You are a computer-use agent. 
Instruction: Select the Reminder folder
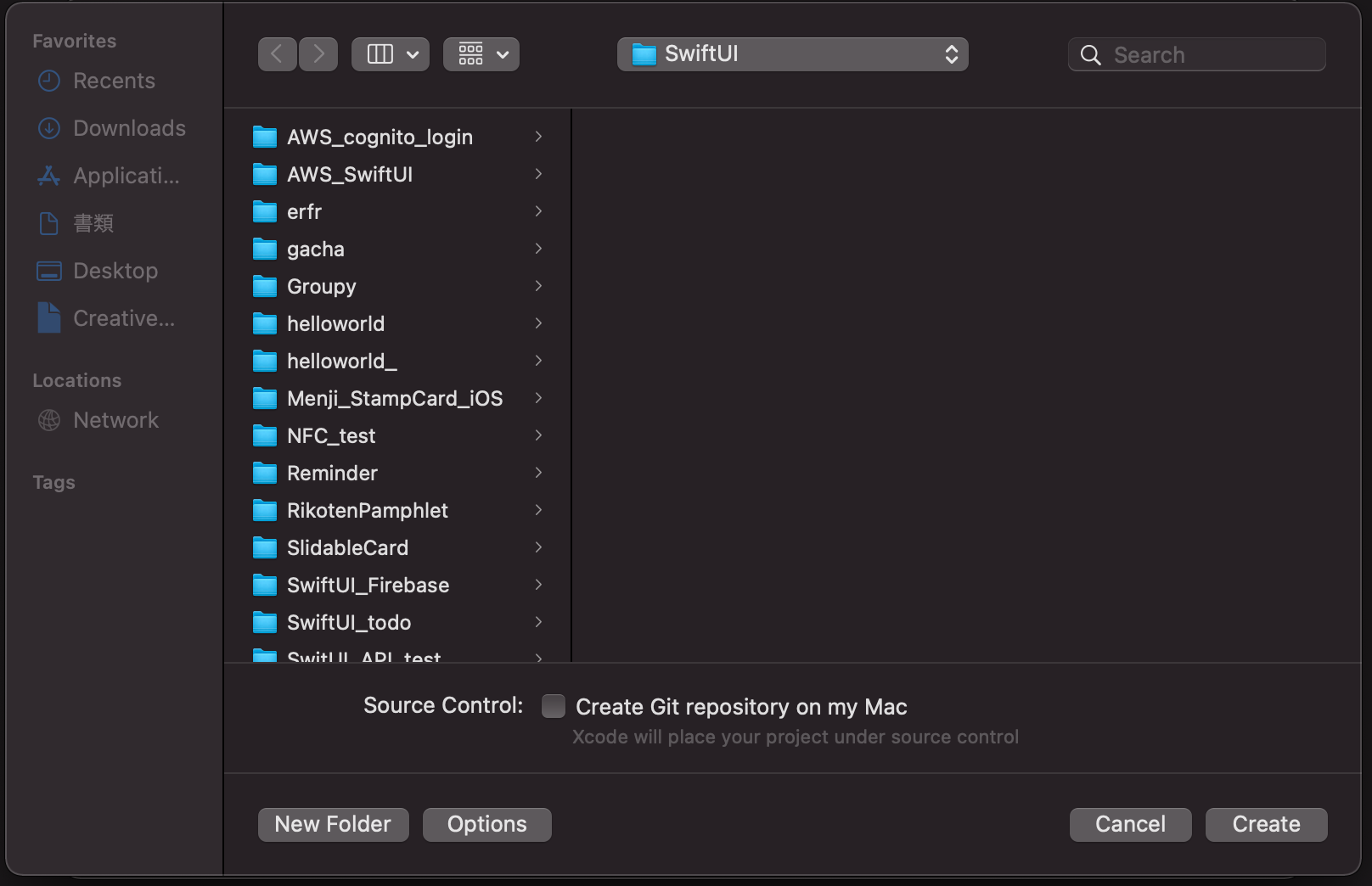(x=397, y=473)
